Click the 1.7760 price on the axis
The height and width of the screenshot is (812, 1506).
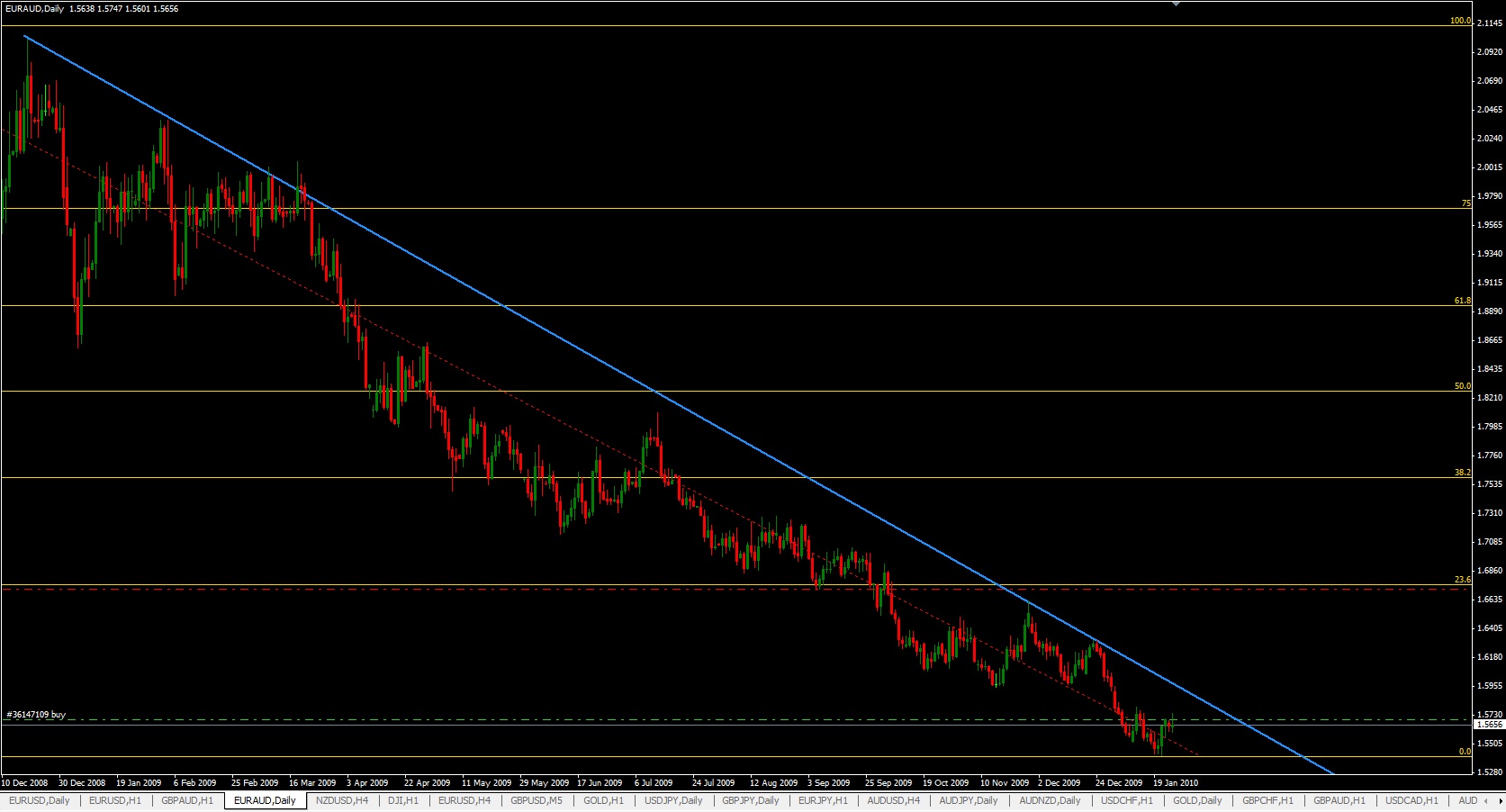1490,456
